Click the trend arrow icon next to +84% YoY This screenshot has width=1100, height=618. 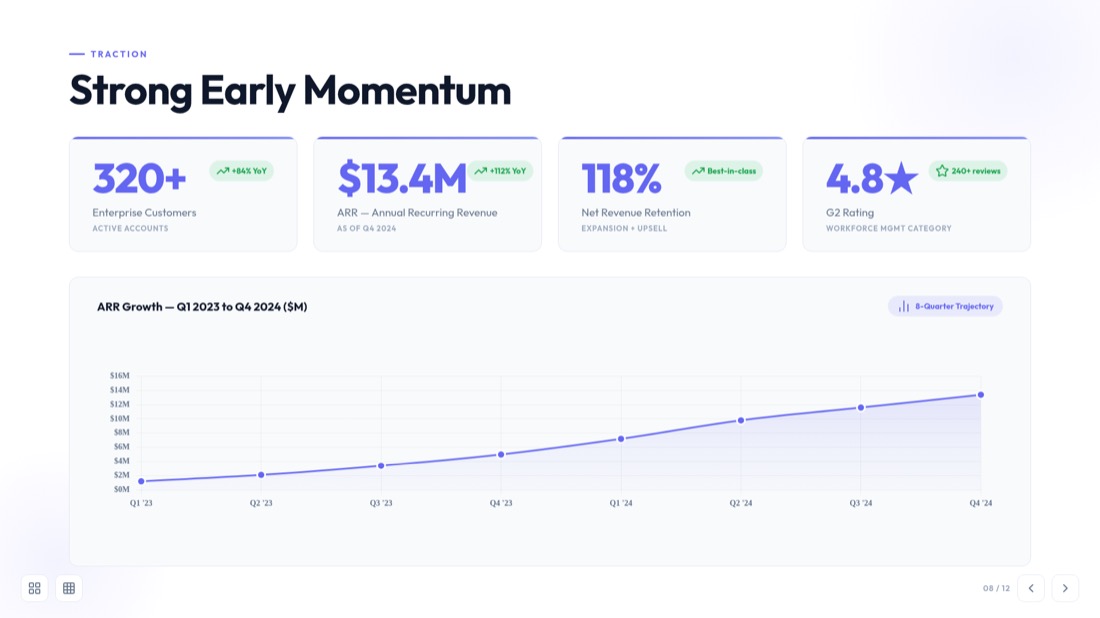pyautogui.click(x=222, y=170)
